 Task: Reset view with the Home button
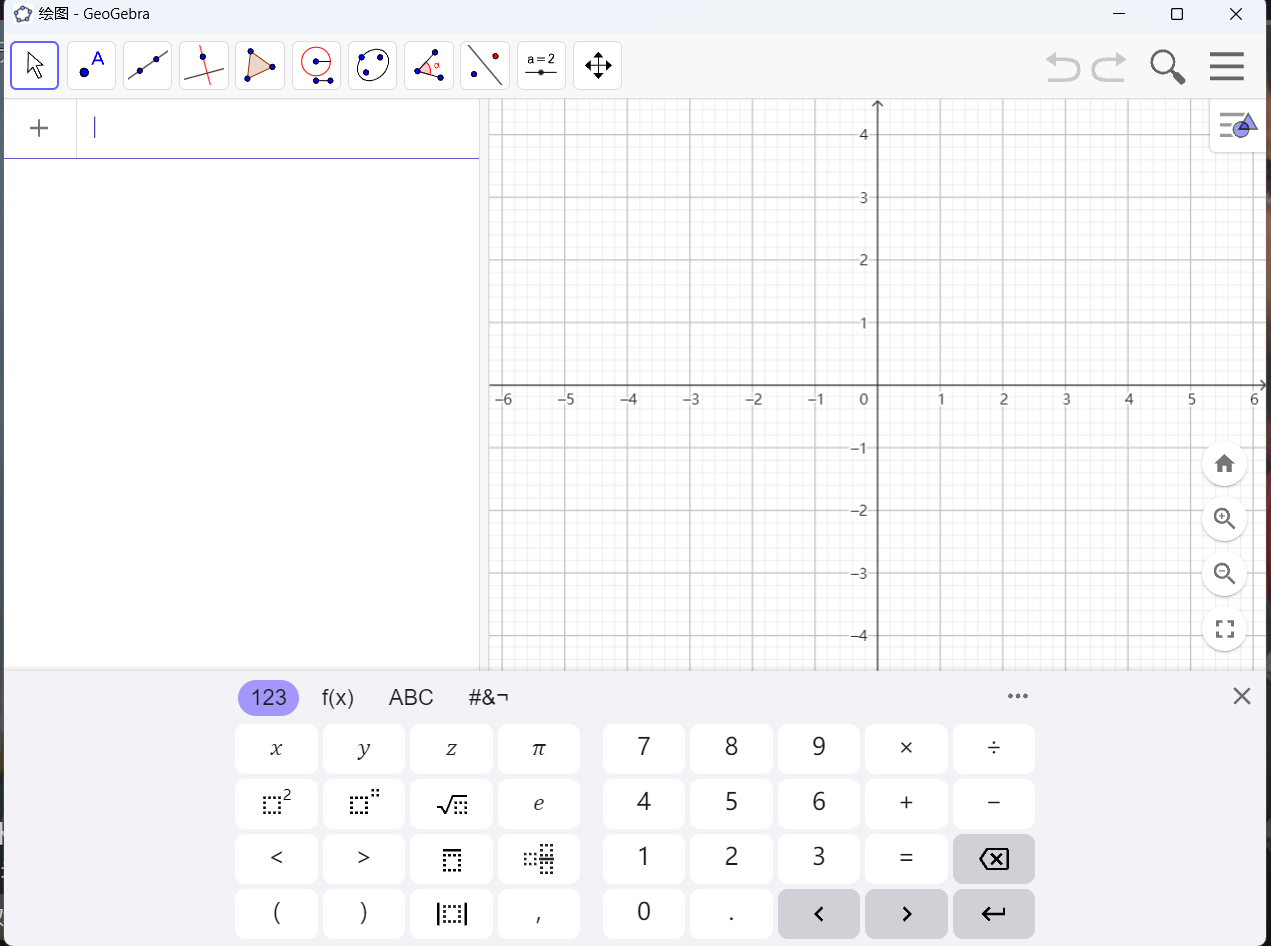click(x=1224, y=464)
